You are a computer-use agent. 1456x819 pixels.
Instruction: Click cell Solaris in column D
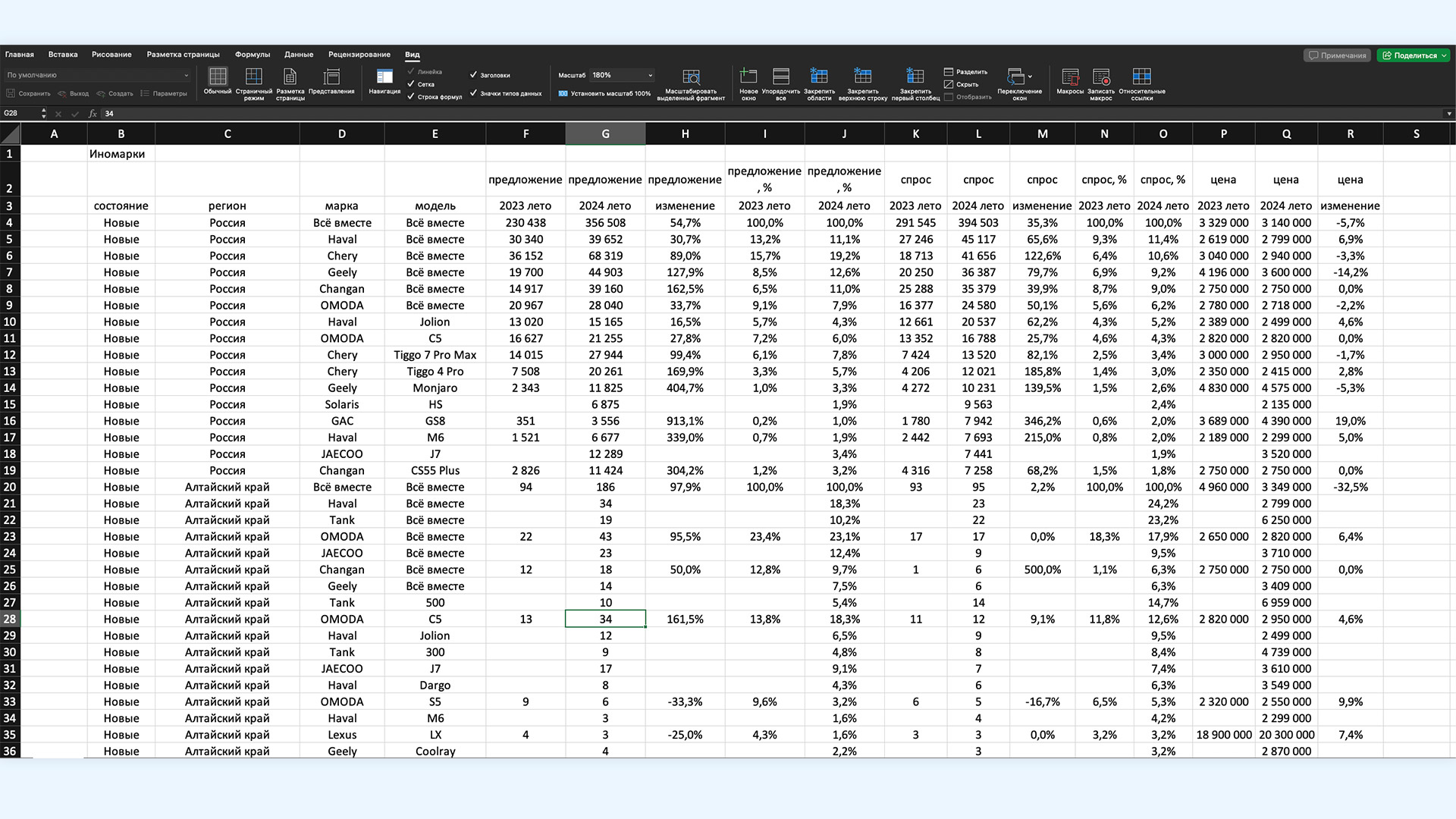click(x=342, y=404)
